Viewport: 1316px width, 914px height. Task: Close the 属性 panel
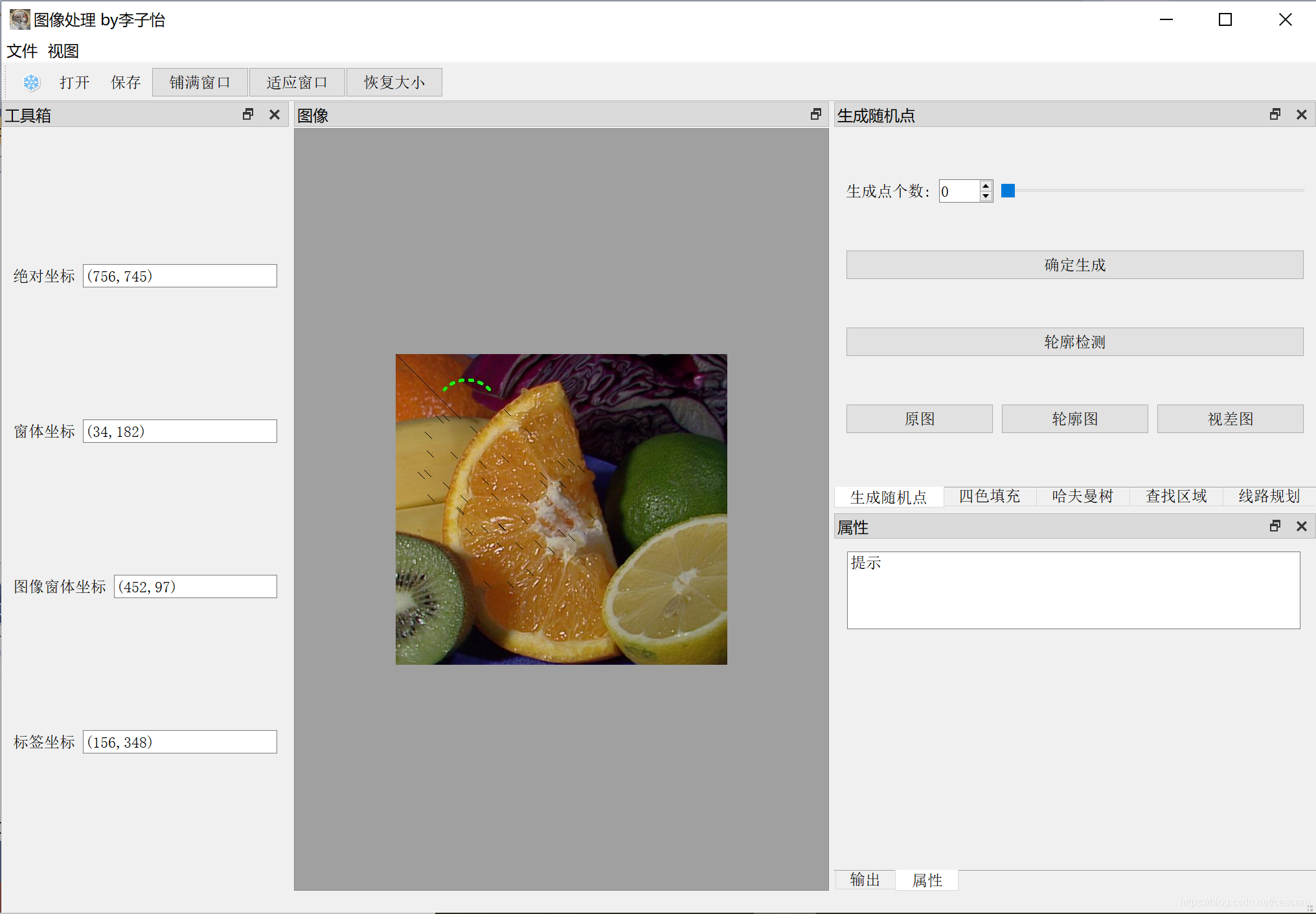tap(1302, 526)
